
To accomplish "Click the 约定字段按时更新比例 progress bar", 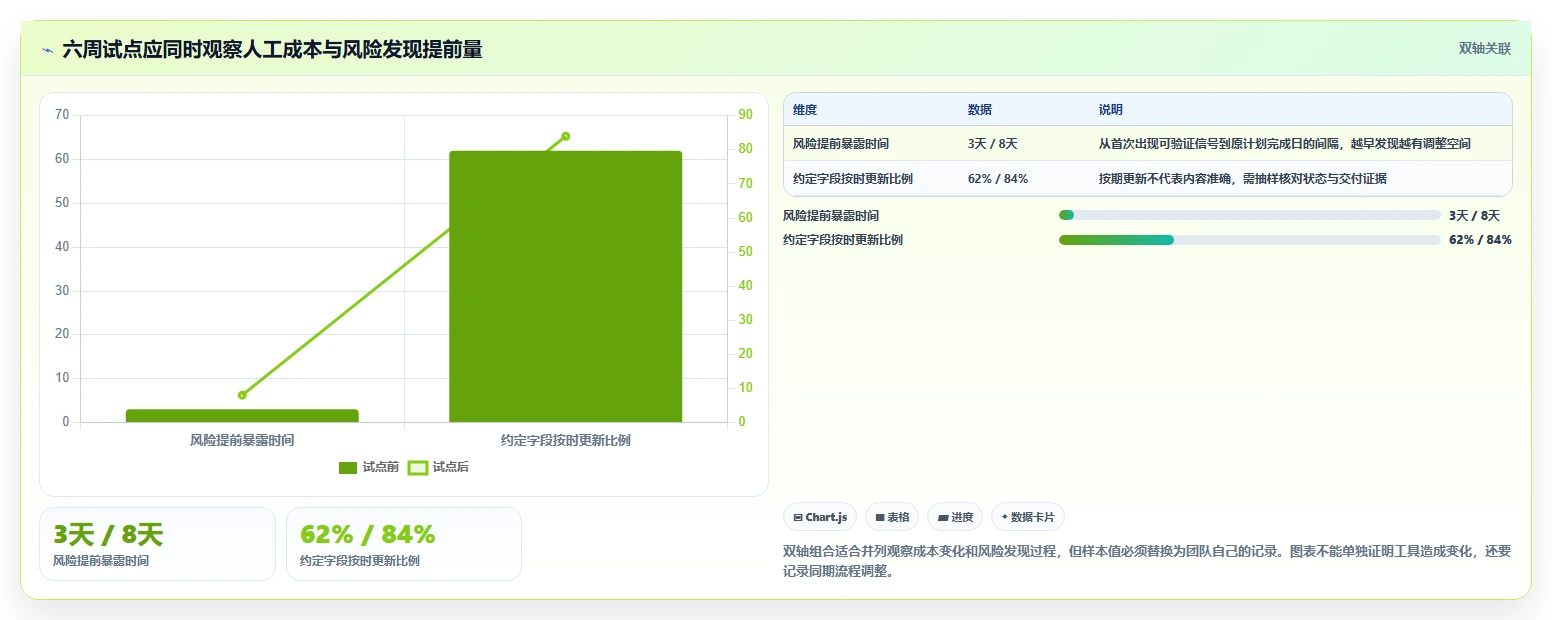I will click(x=1250, y=240).
